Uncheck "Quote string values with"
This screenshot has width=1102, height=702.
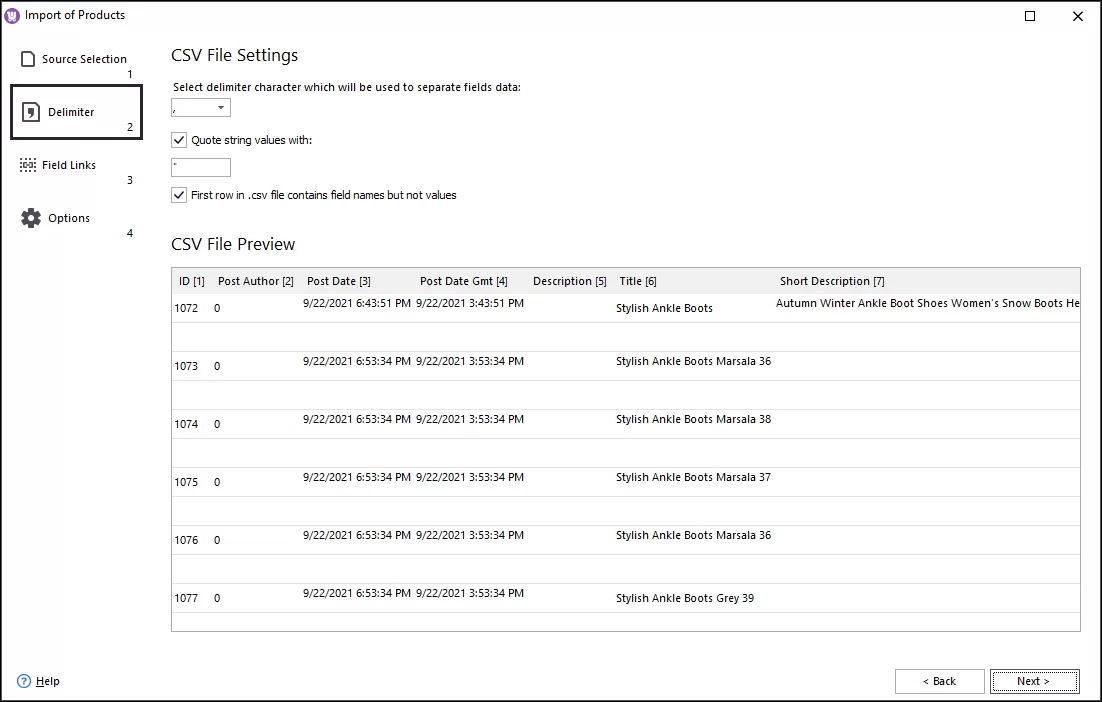pos(178,140)
